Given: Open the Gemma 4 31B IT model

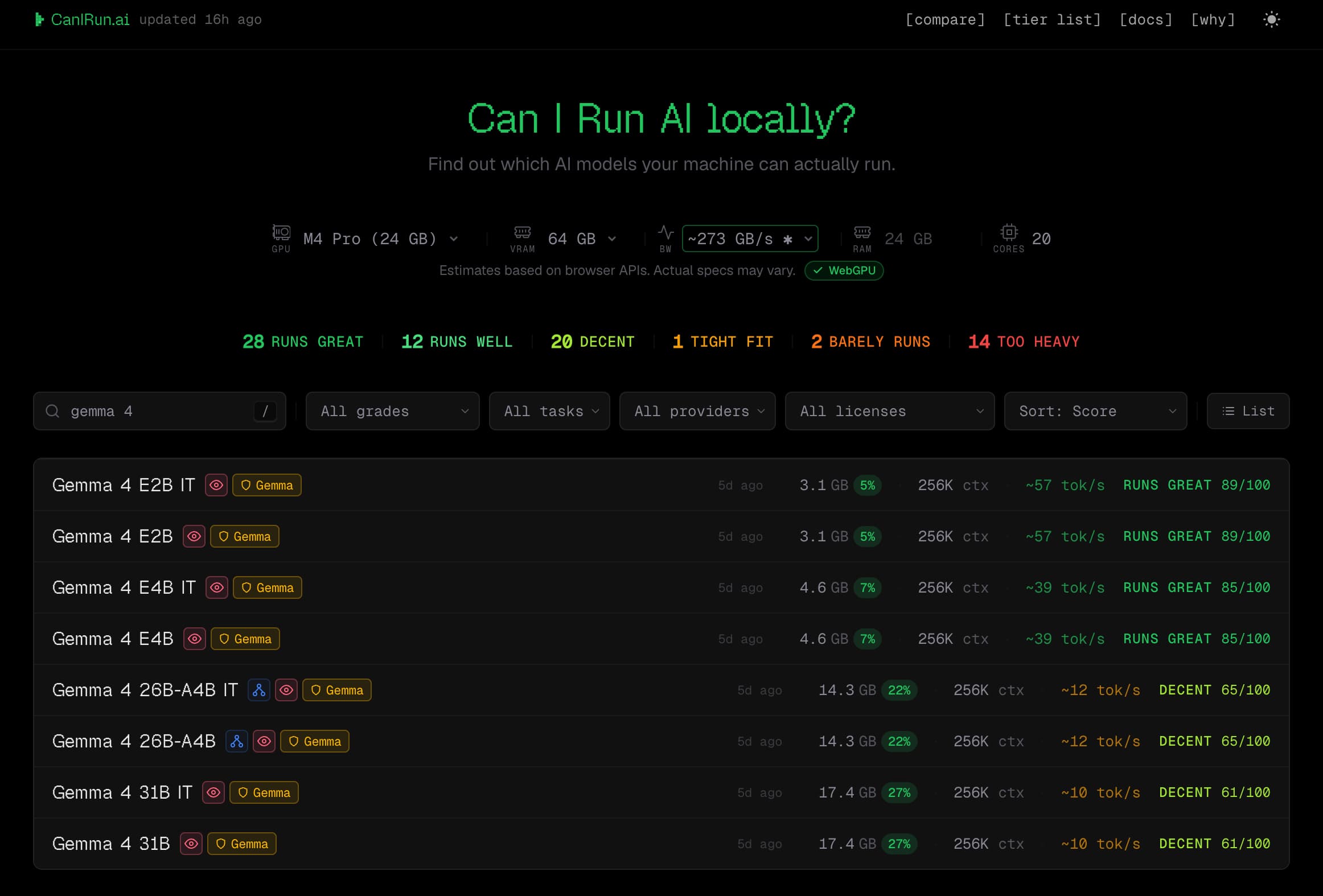Looking at the screenshot, I should (x=661, y=792).
